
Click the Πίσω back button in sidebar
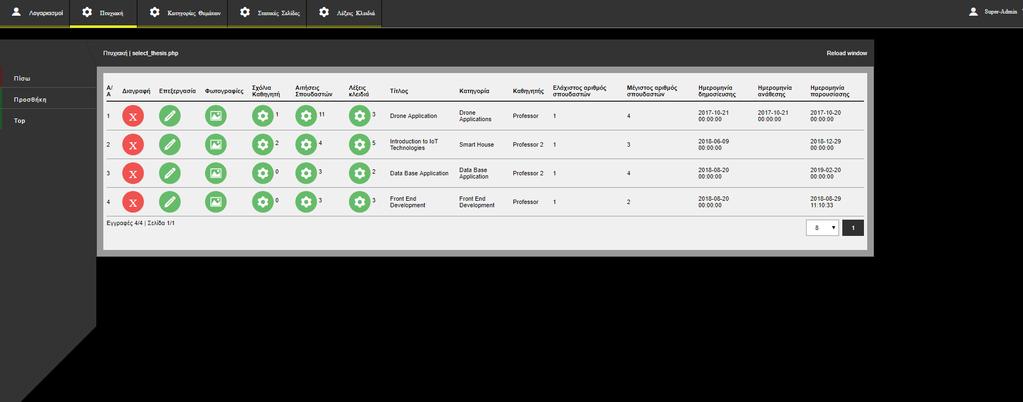48,78
